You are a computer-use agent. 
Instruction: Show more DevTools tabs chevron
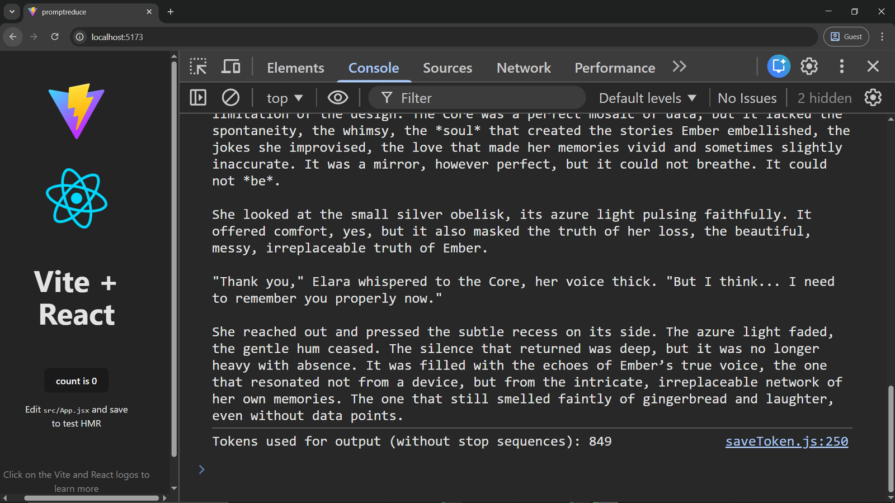tap(679, 67)
